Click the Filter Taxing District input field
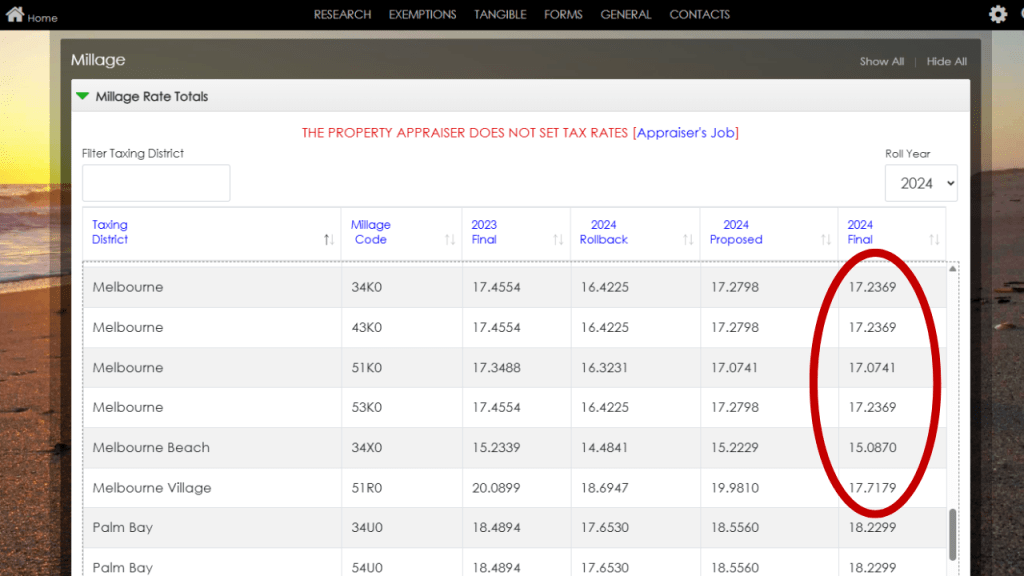 (155, 183)
